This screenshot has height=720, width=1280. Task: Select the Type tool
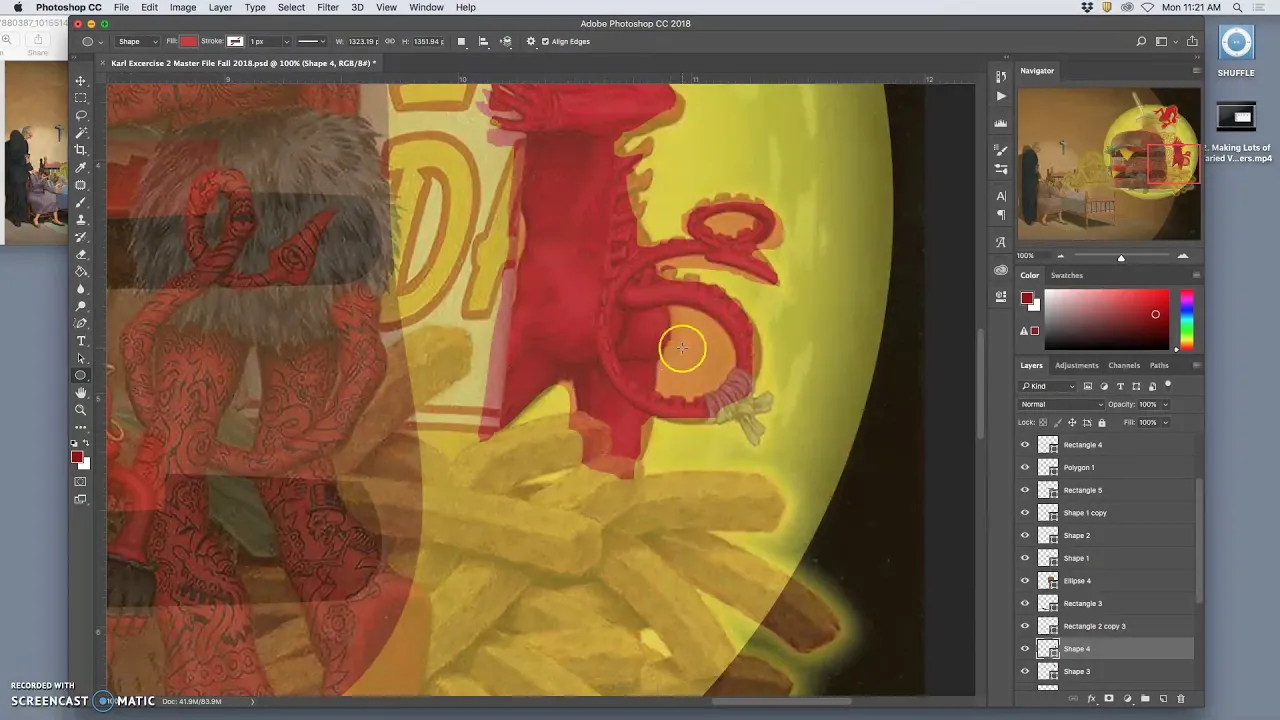81,341
